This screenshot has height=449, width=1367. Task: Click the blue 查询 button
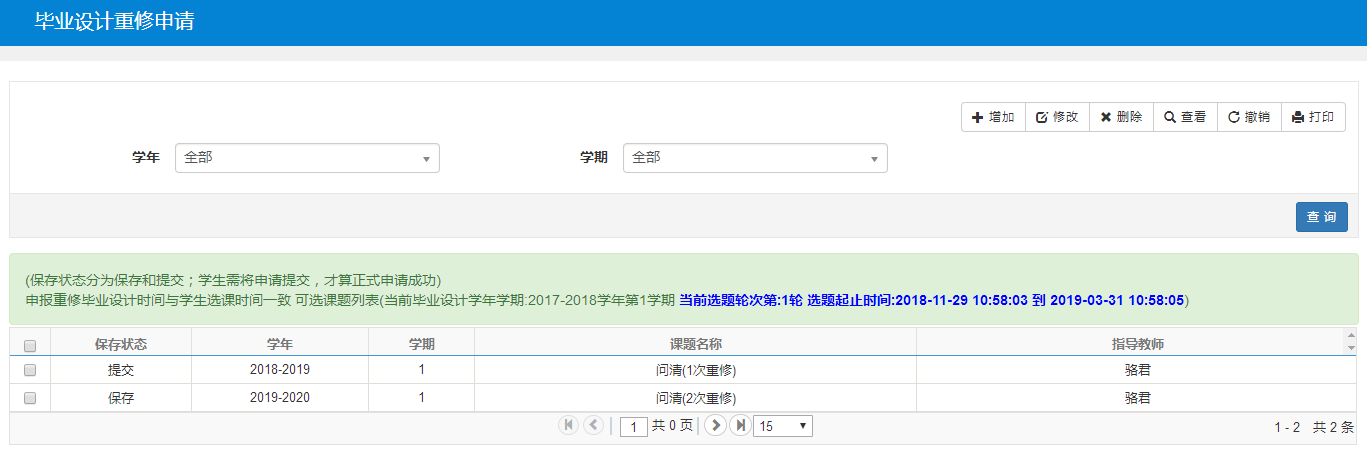tap(1321, 217)
